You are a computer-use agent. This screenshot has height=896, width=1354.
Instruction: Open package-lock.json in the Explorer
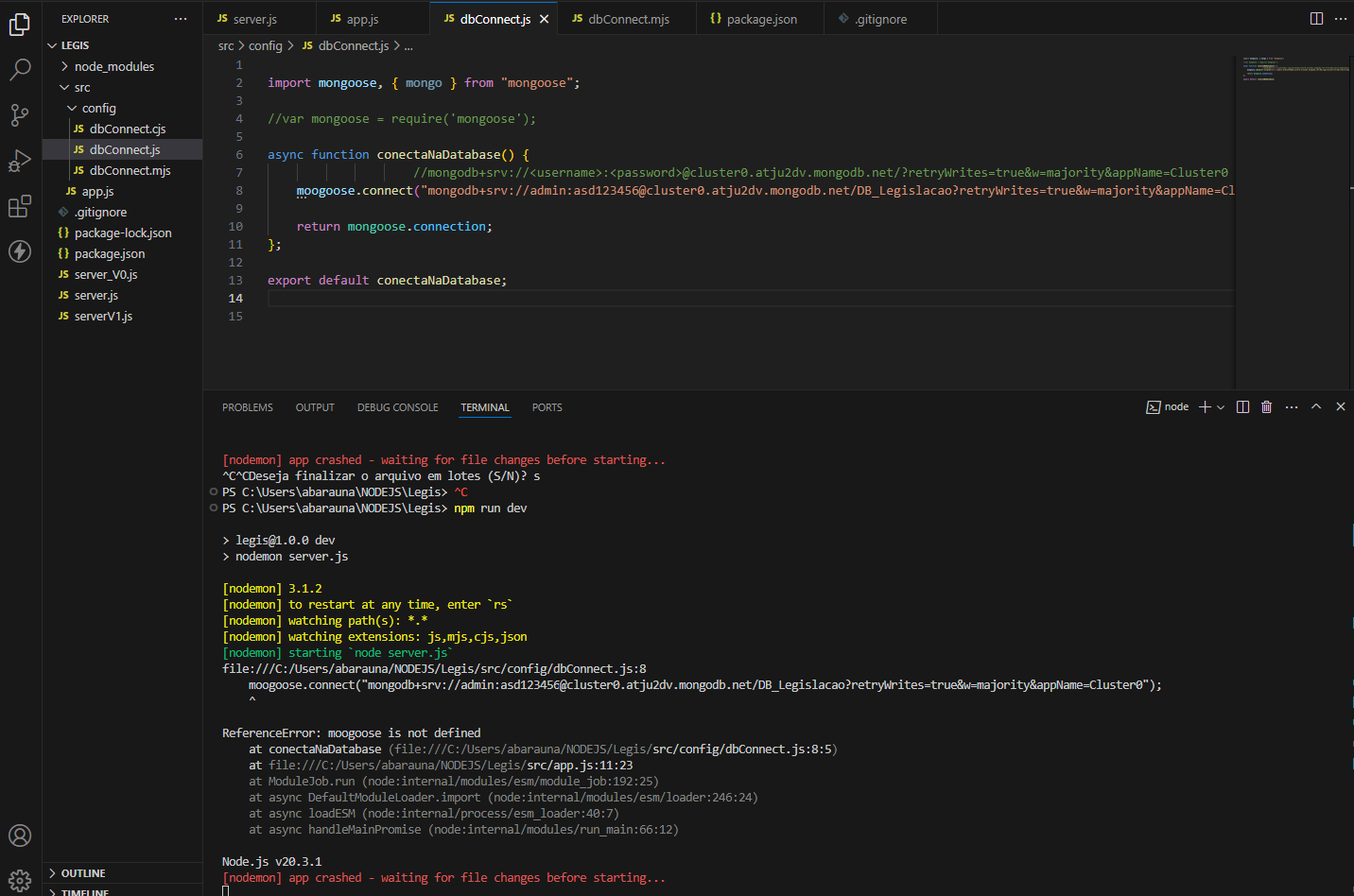[123, 233]
